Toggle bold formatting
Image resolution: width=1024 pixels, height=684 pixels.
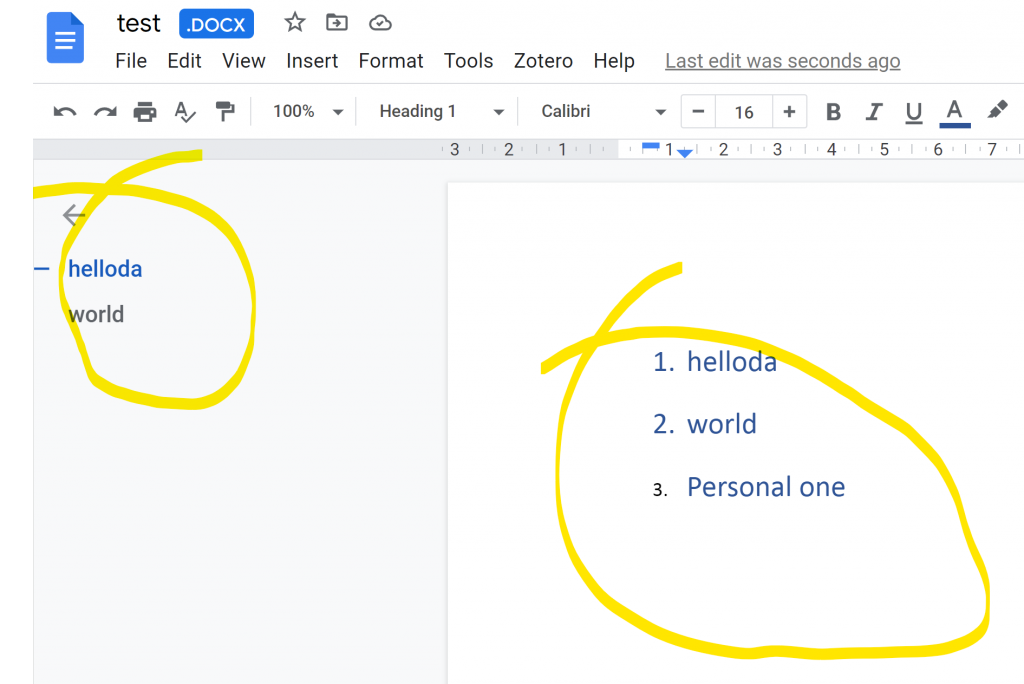coord(833,112)
